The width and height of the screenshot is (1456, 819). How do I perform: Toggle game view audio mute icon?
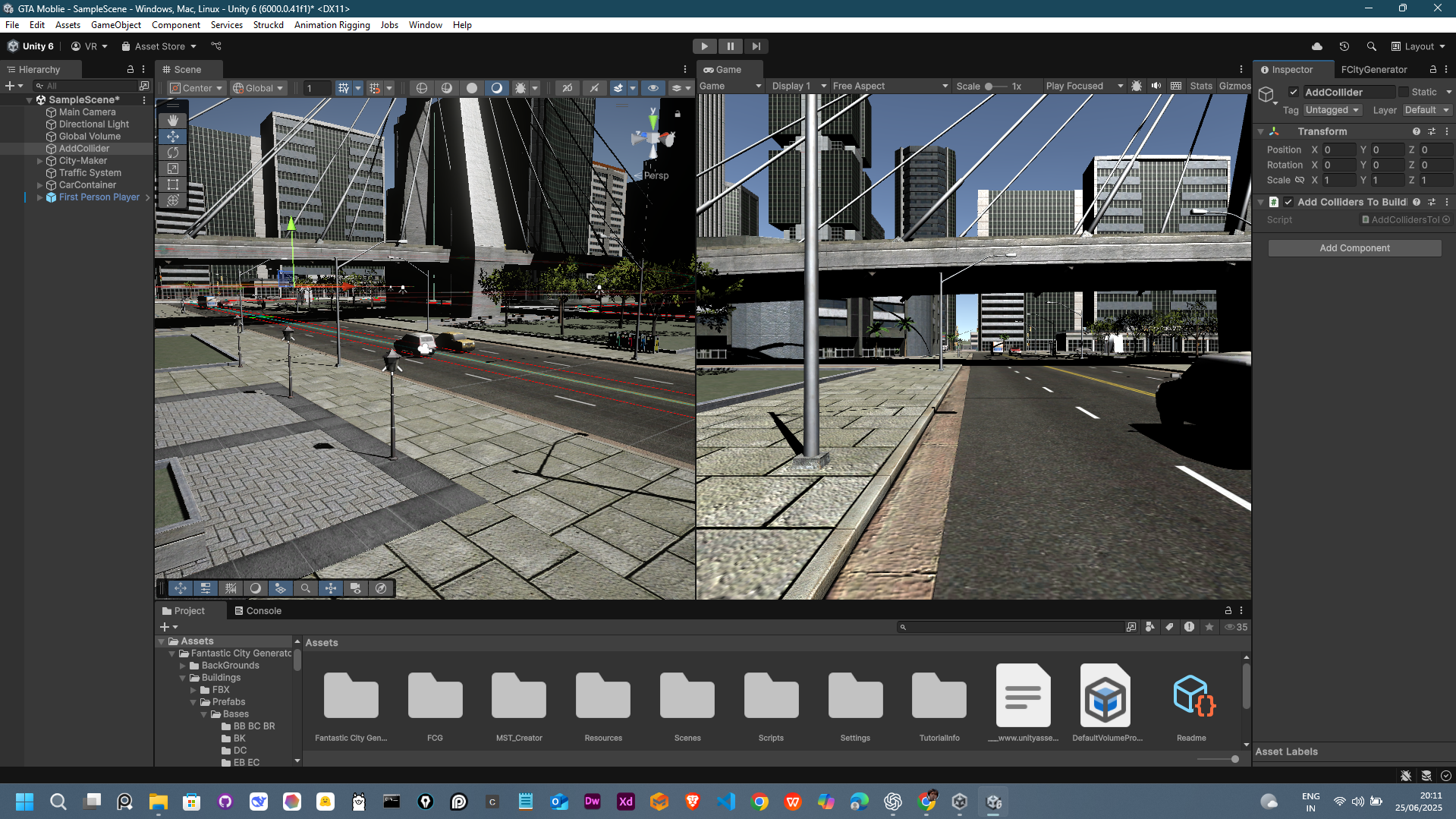click(1156, 86)
